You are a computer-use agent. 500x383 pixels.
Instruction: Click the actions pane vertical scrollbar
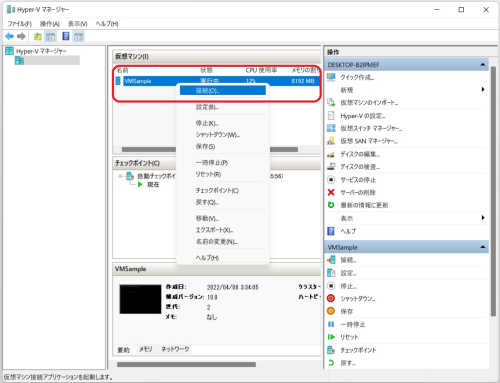coord(493,191)
